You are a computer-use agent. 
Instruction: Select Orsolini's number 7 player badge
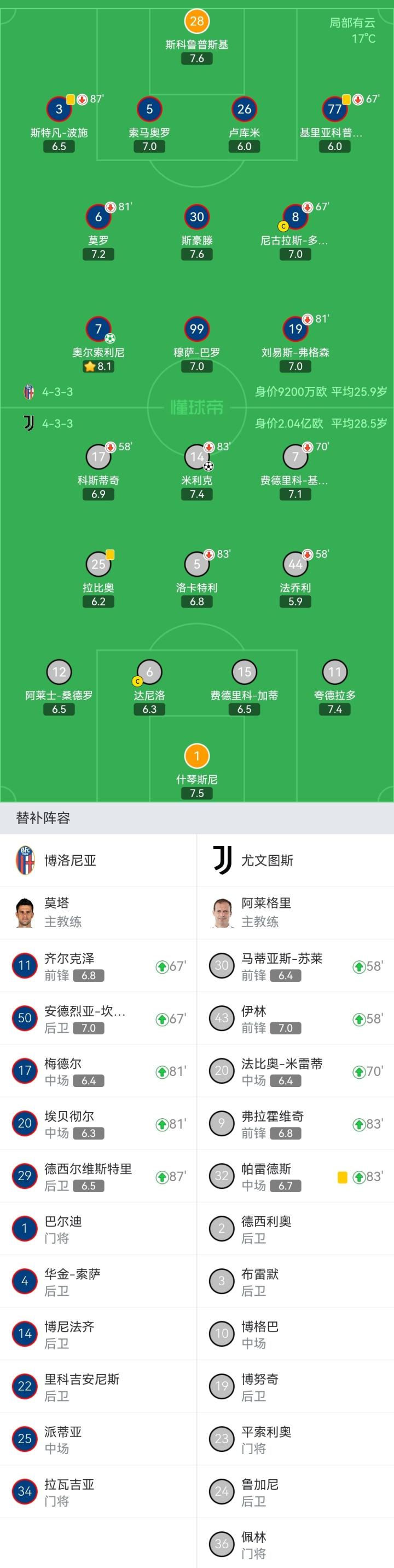tap(99, 329)
